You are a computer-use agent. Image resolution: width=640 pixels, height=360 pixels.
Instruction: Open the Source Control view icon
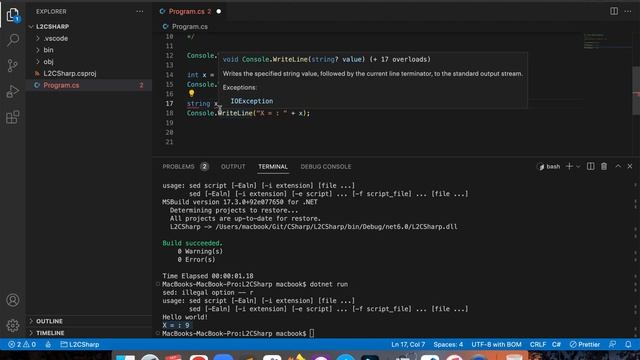point(13,65)
